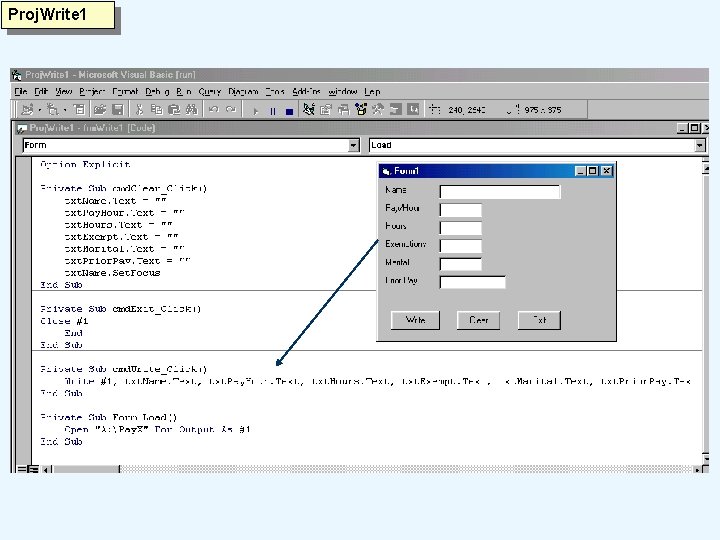This screenshot has height=540, width=720.
Task: Minimize the ProjWrite1 code window
Action: (682, 128)
